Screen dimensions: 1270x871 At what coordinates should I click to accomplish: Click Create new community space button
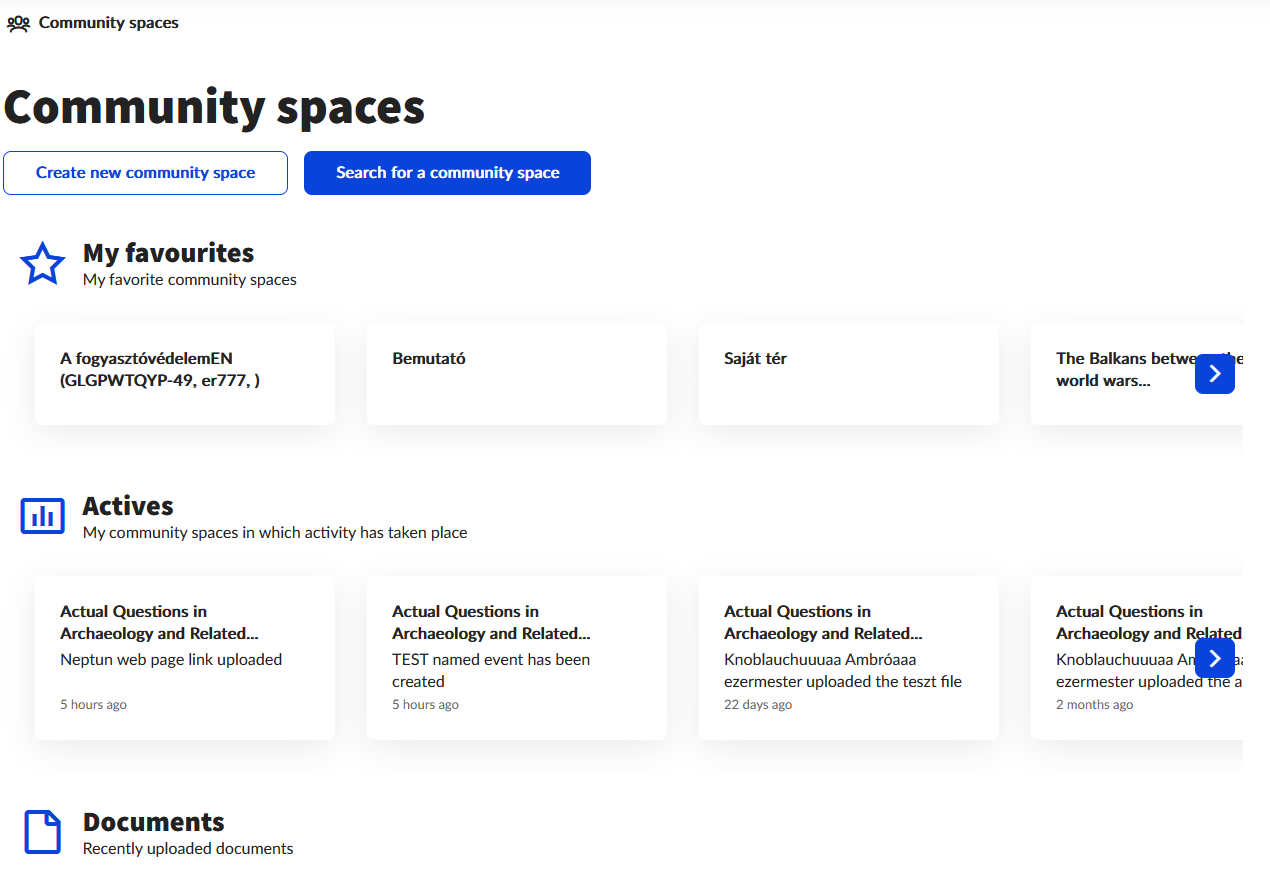click(145, 173)
